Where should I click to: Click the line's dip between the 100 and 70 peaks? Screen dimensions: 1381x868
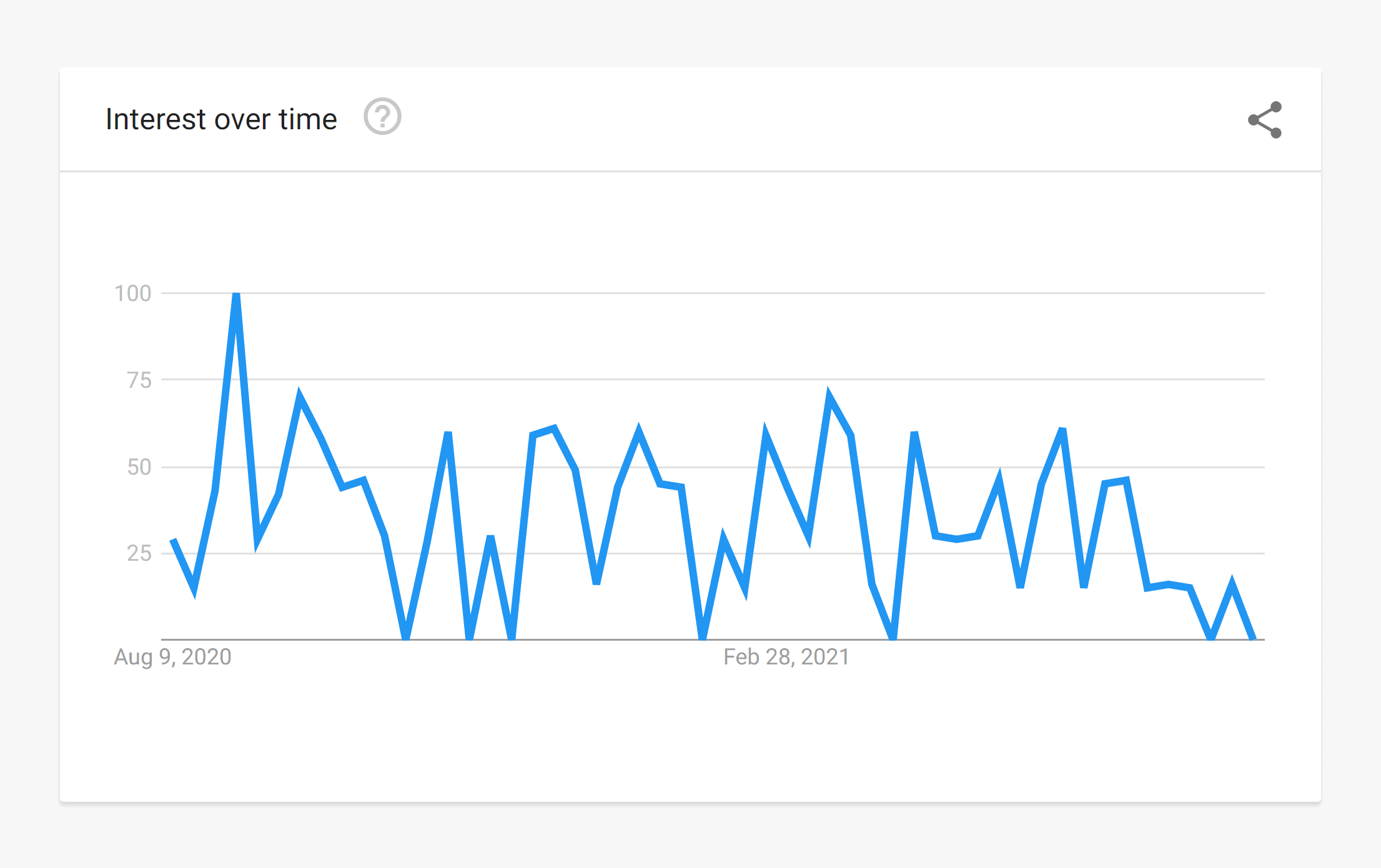pyautogui.click(x=257, y=543)
